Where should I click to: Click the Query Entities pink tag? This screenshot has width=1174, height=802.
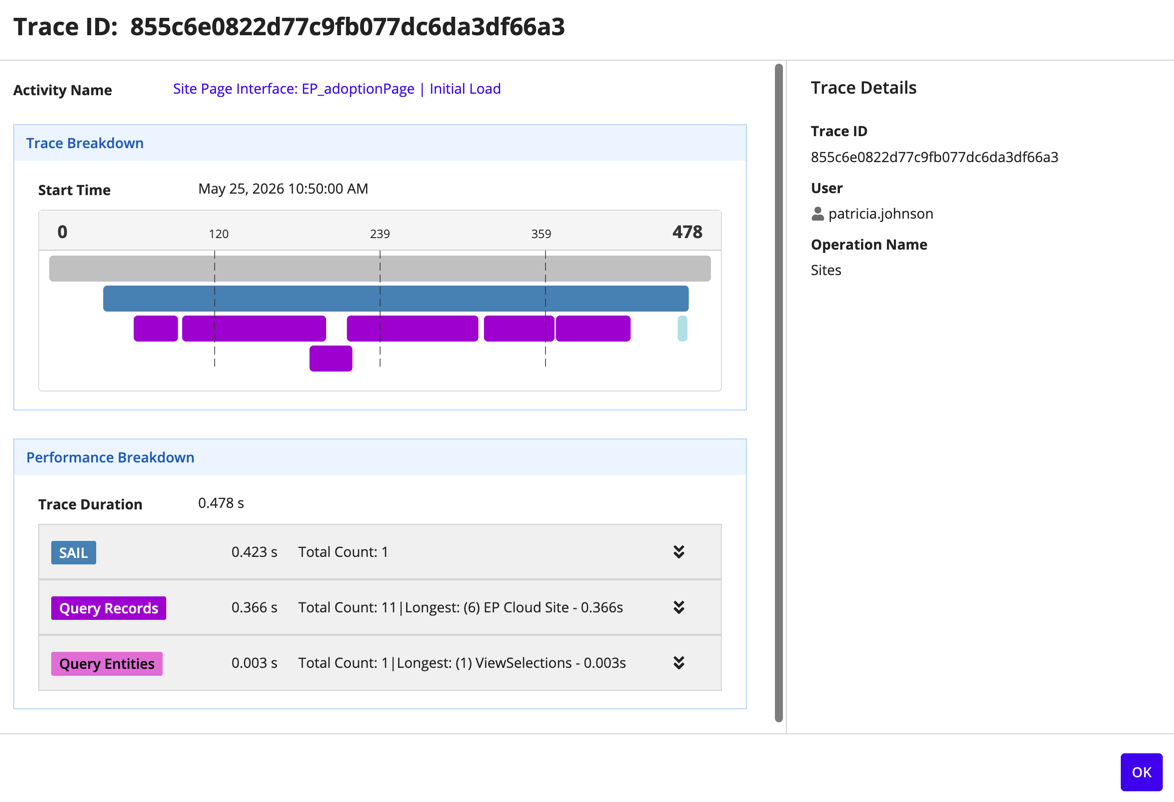(107, 663)
